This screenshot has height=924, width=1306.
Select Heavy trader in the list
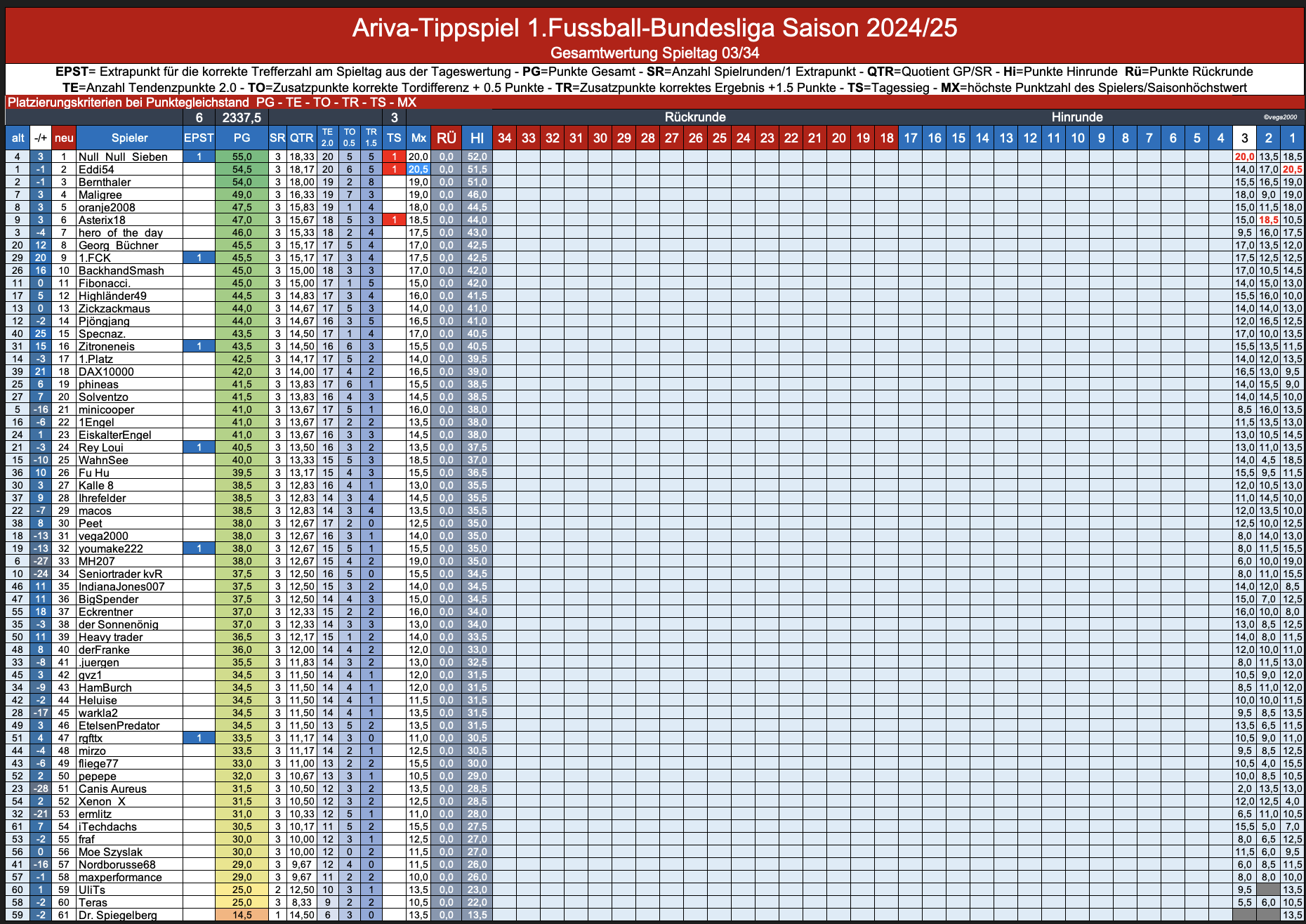129,637
